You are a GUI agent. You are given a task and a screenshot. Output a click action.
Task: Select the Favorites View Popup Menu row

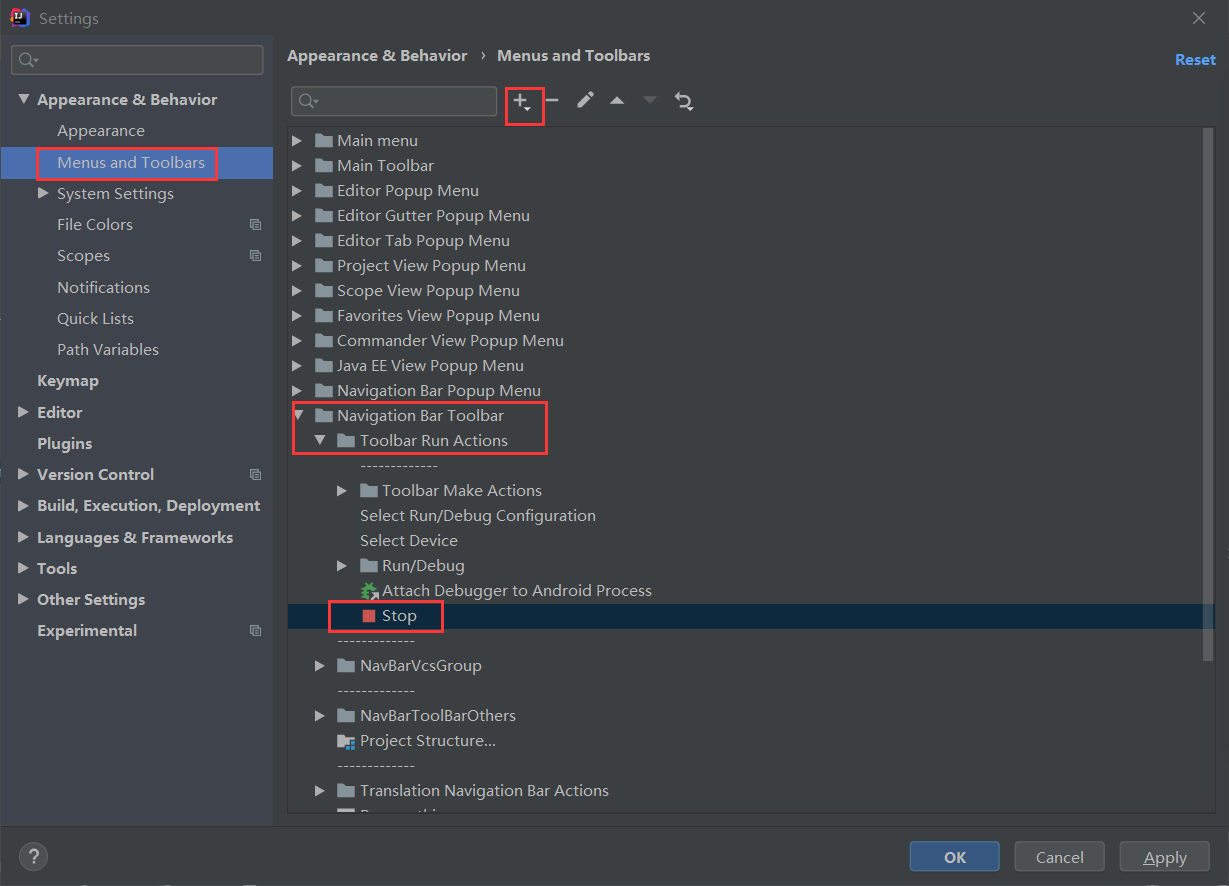tap(438, 316)
